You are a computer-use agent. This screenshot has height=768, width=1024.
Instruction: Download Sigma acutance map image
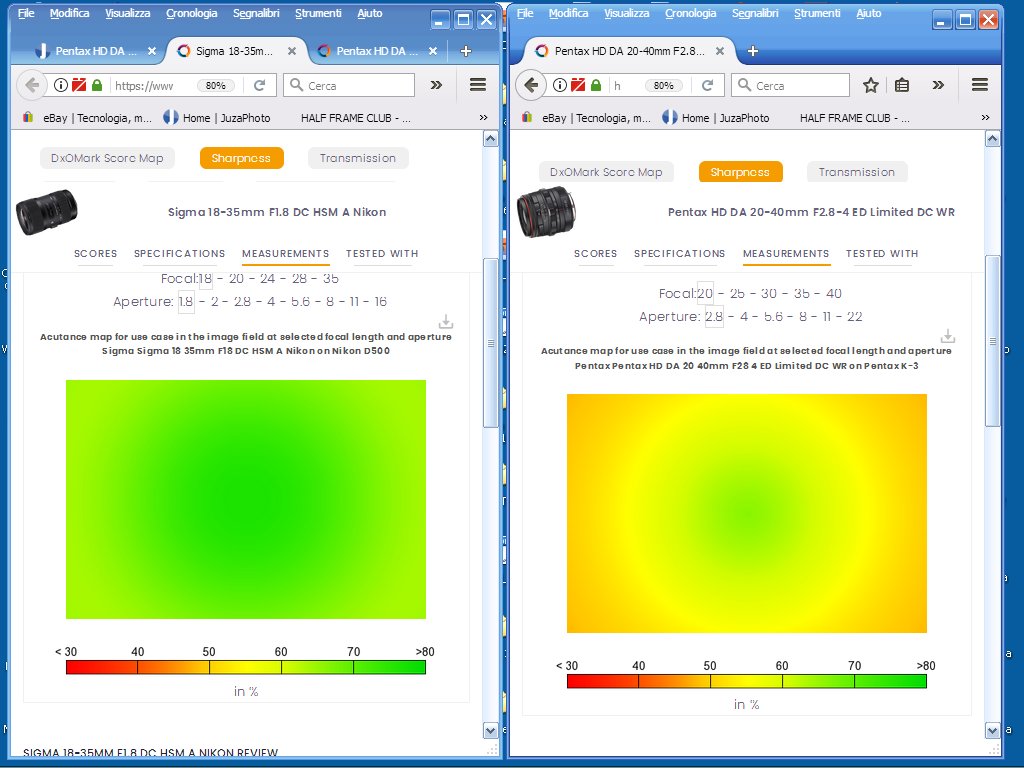point(446,322)
